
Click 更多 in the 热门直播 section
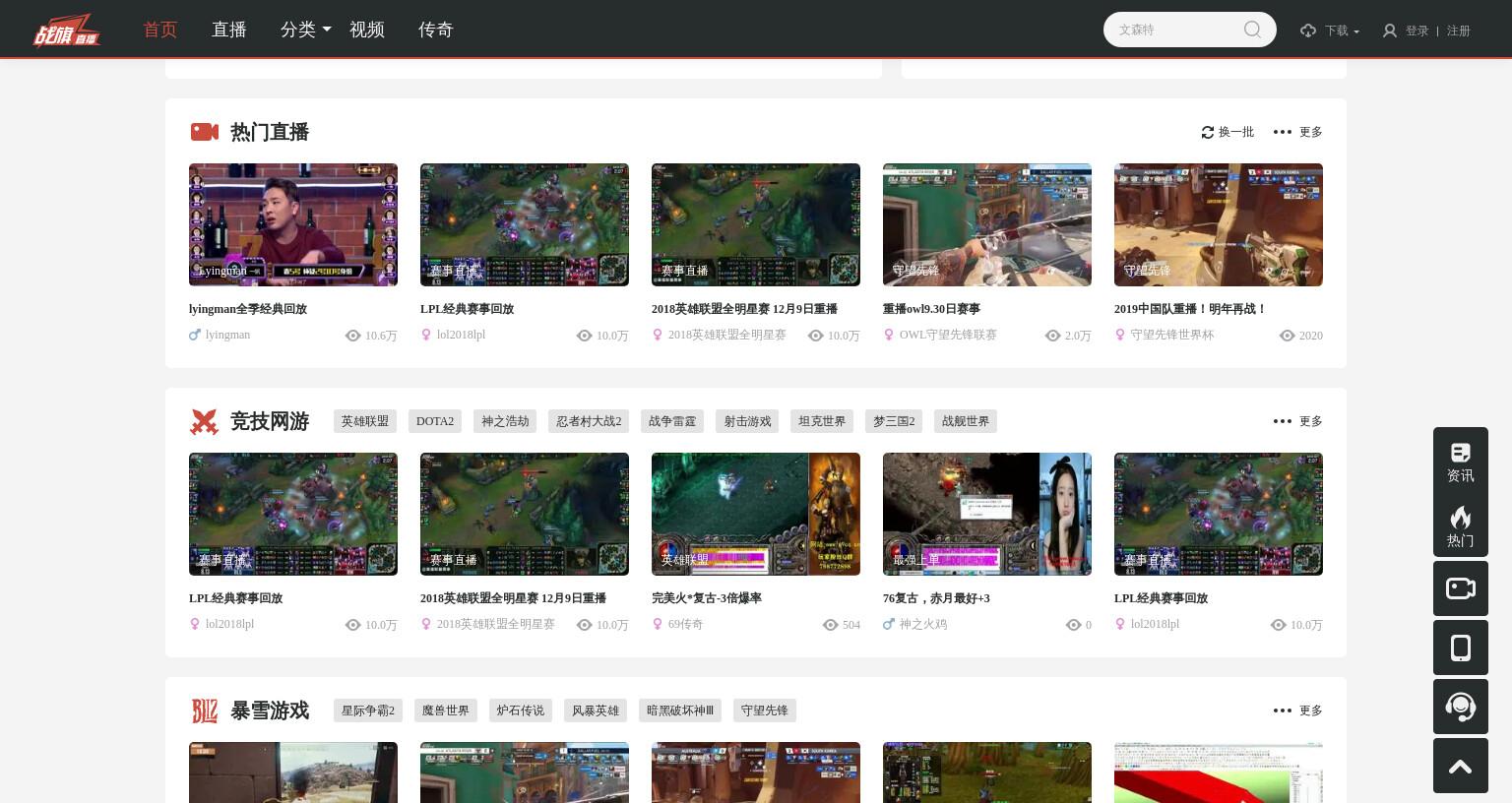(1311, 132)
